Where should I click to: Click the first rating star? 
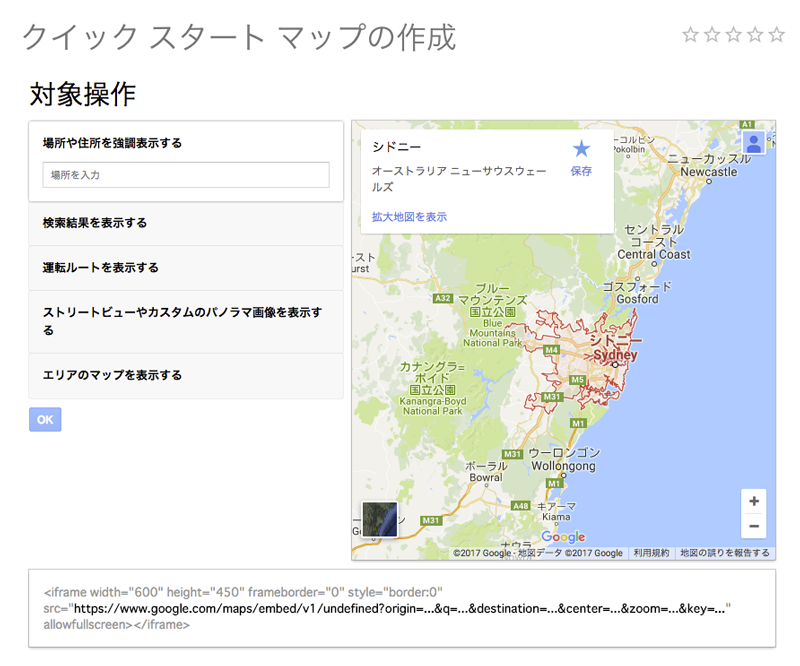coord(690,35)
